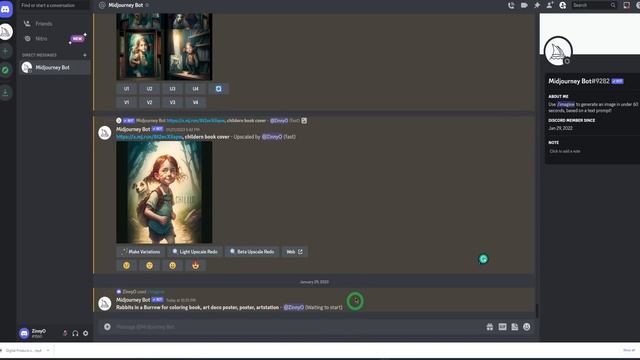This screenshot has width=640, height=360.
Task: Click the U4 upscale button
Action: click(x=196, y=89)
